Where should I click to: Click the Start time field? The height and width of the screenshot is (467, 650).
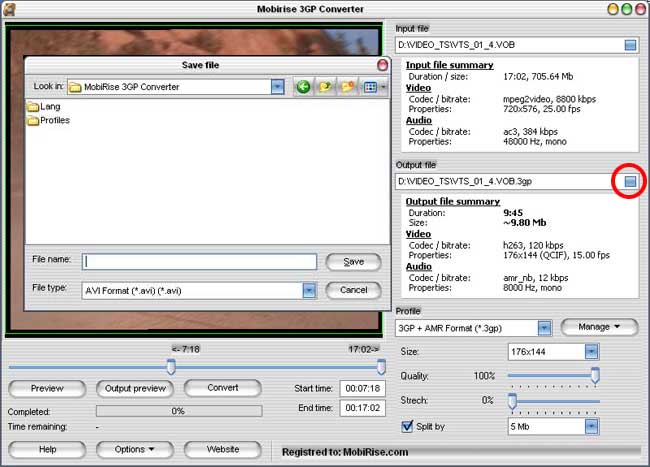[x=362, y=389]
